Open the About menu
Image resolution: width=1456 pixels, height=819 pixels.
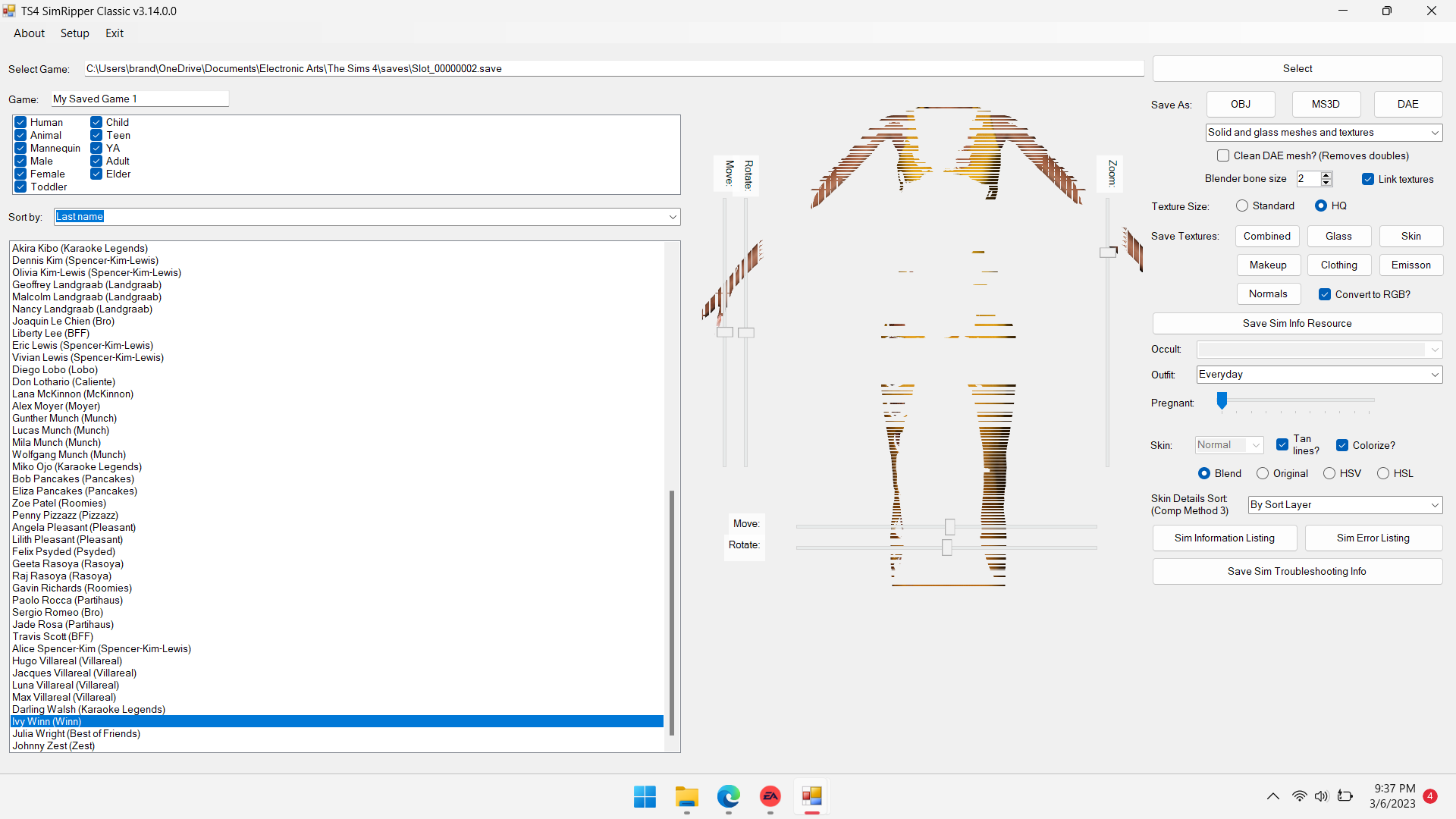tap(29, 33)
